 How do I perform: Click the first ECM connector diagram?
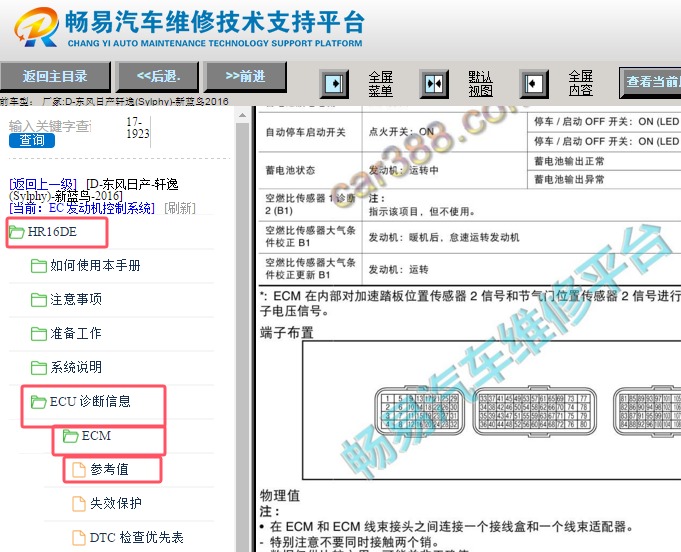point(420,410)
